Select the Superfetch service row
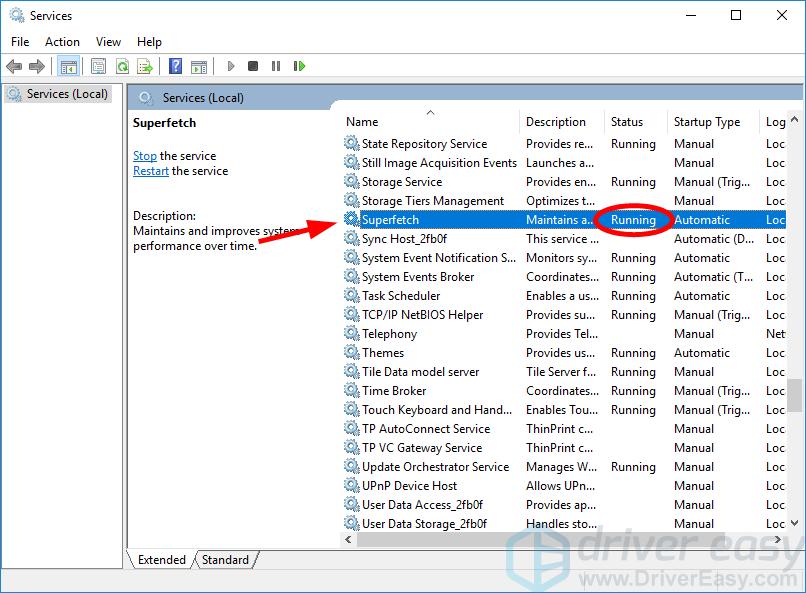This screenshot has height=593, width=806. tap(564, 219)
